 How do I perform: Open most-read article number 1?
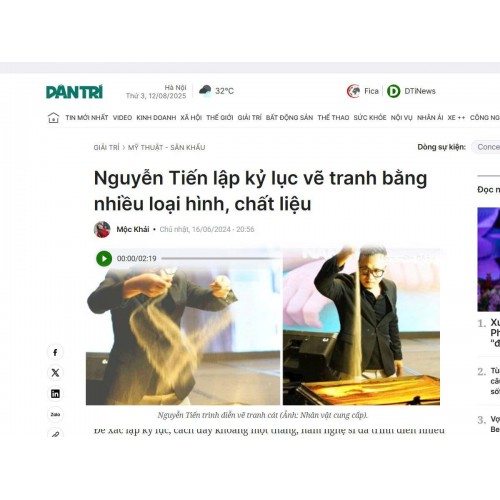[x=495, y=333]
